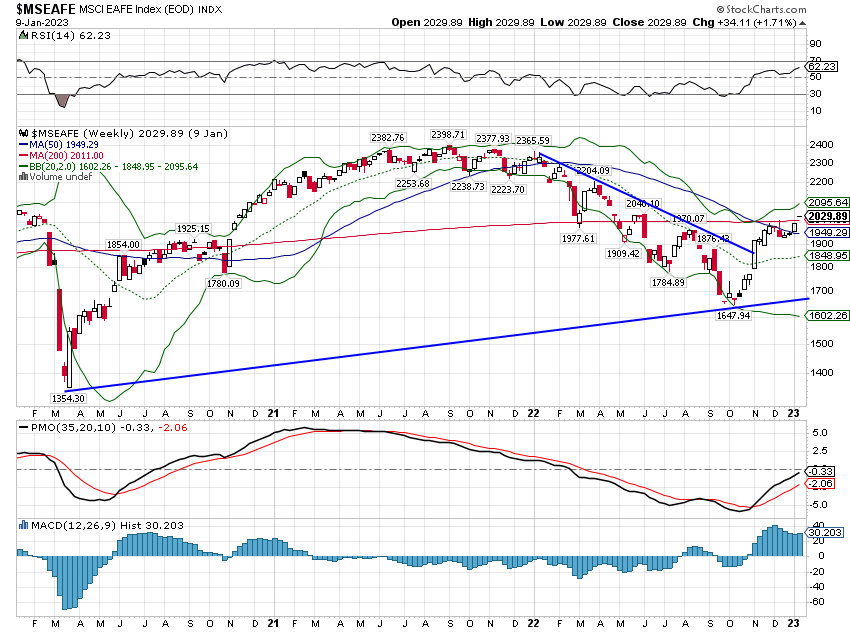Click the 1949.29 MA tag on right axis
Viewport: 850px width, 633px height.
(828, 232)
